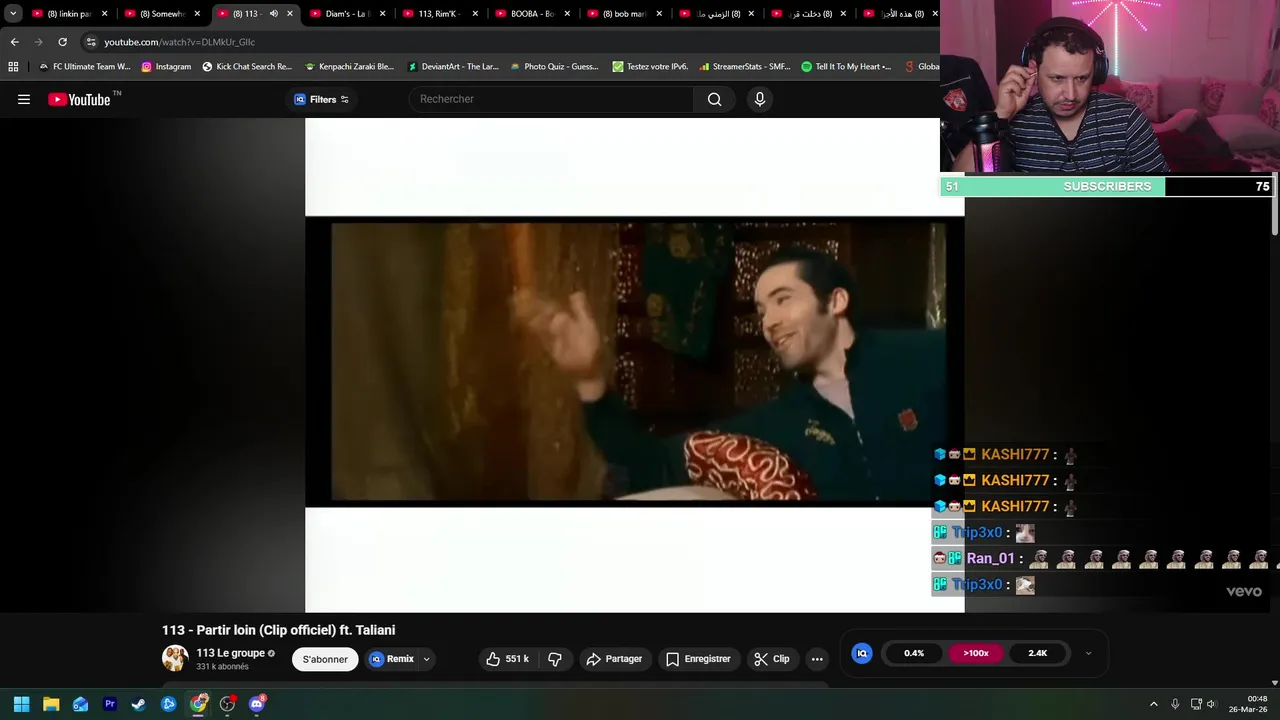Open the YouTube guide hamburger menu
This screenshot has width=1280, height=720.
pyautogui.click(x=24, y=99)
